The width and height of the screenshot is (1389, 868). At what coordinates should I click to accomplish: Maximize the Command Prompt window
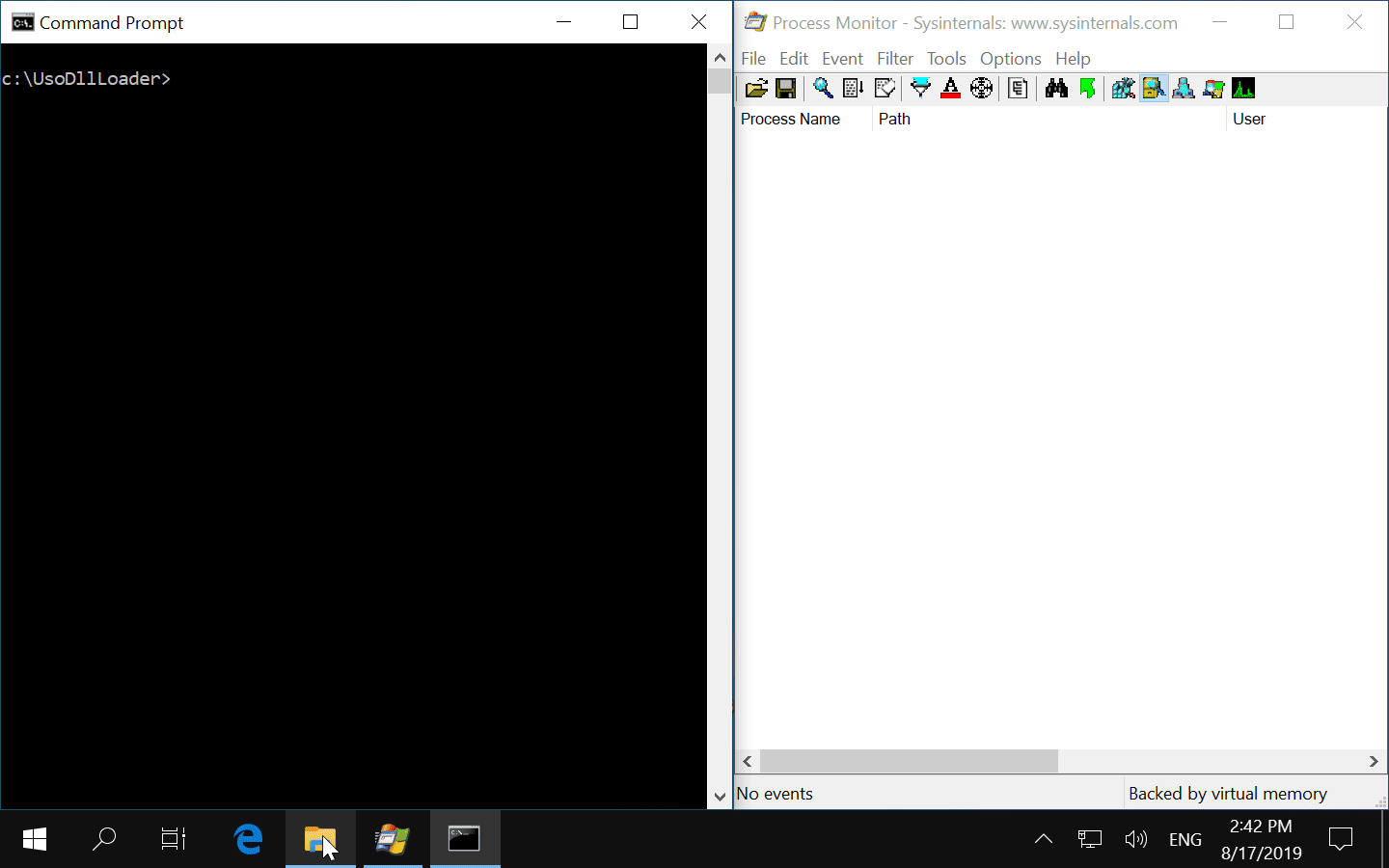[x=631, y=21]
